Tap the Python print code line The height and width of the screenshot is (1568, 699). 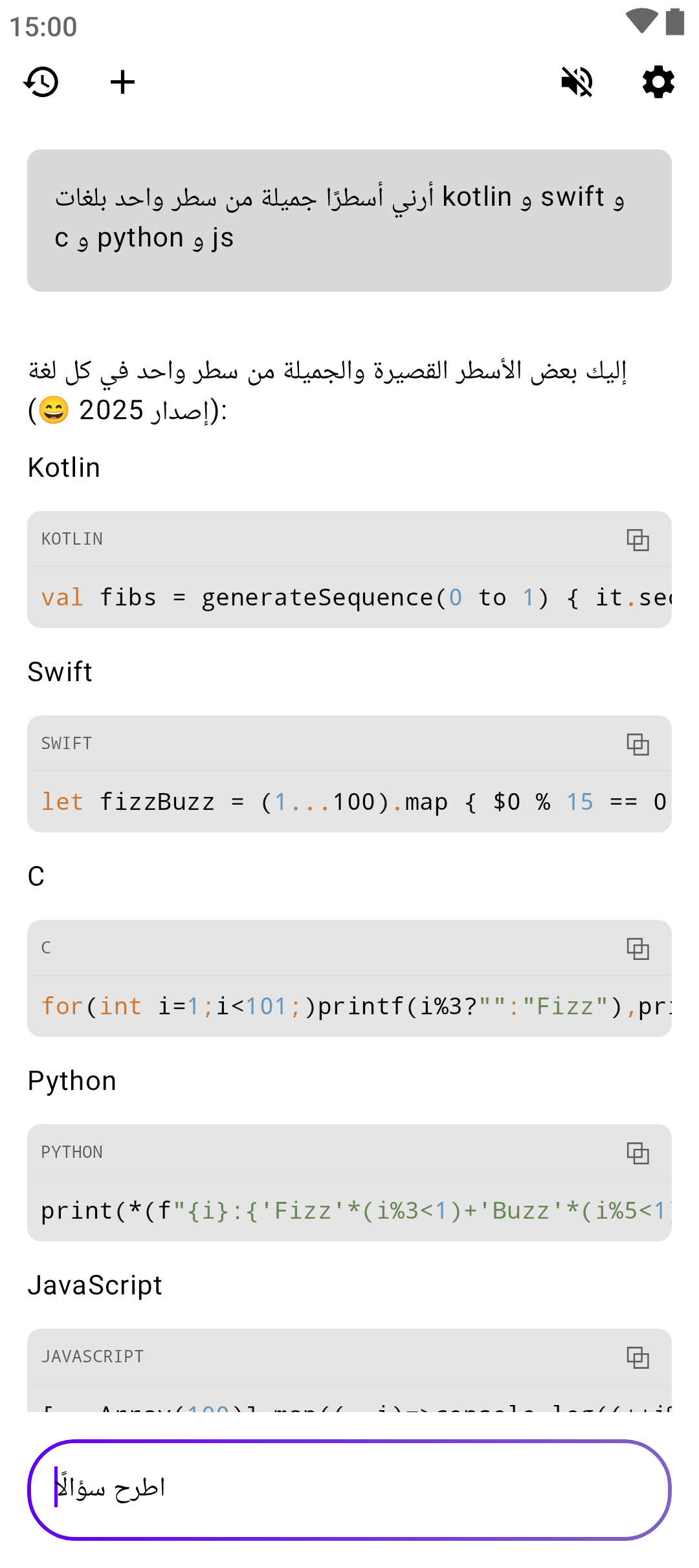349,1211
